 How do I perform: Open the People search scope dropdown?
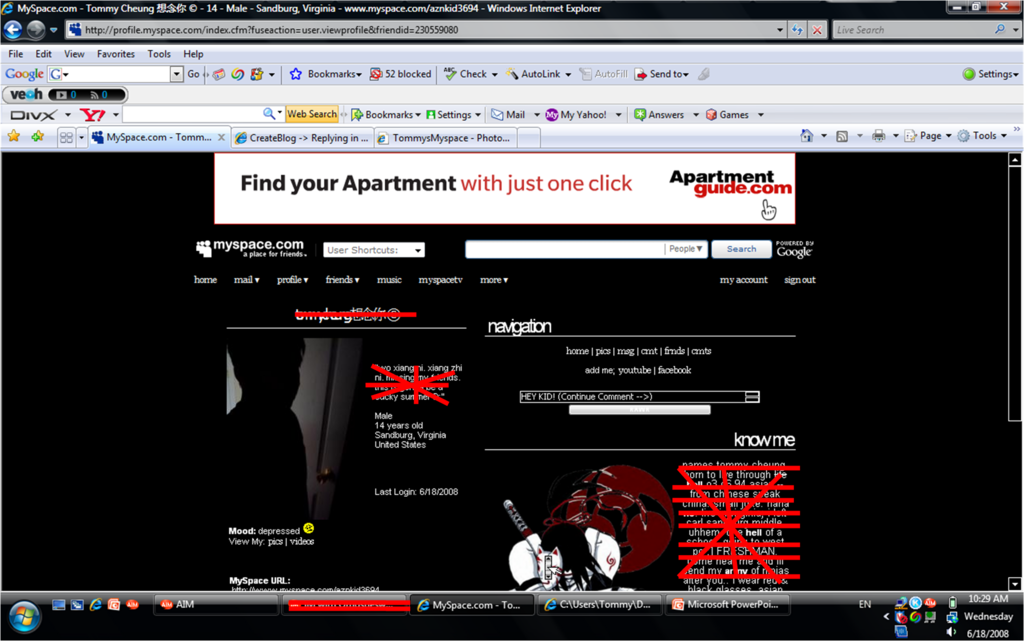tap(686, 249)
